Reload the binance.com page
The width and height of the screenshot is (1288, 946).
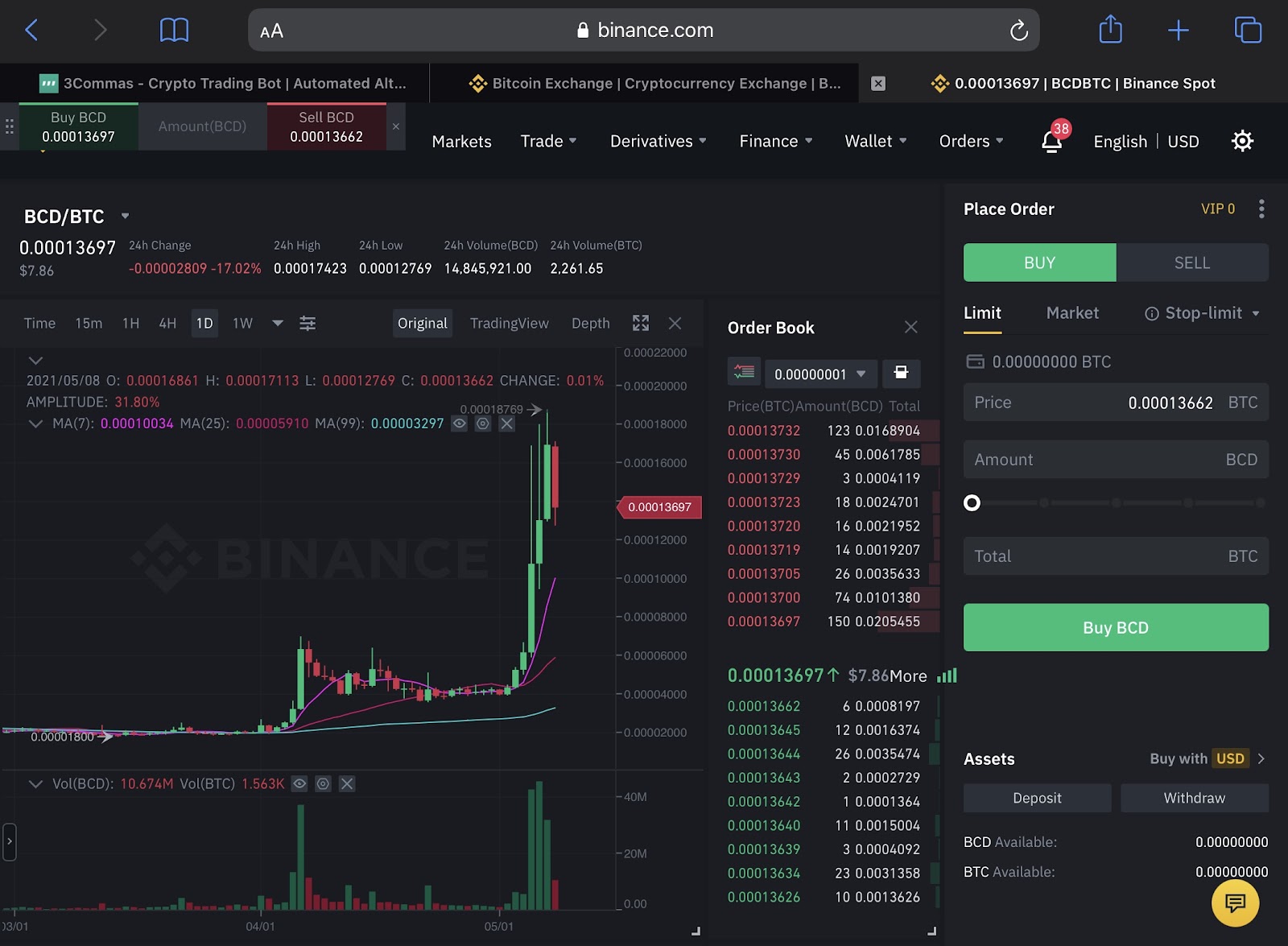1018,31
